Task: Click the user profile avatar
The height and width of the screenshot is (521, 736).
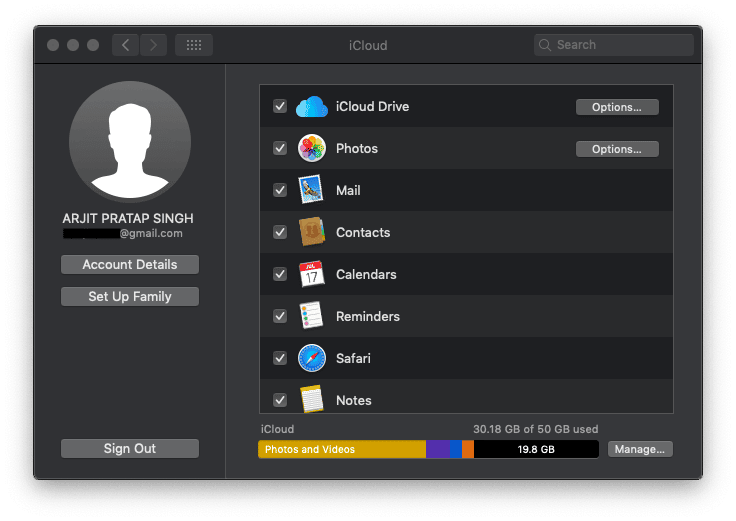Action: click(130, 142)
